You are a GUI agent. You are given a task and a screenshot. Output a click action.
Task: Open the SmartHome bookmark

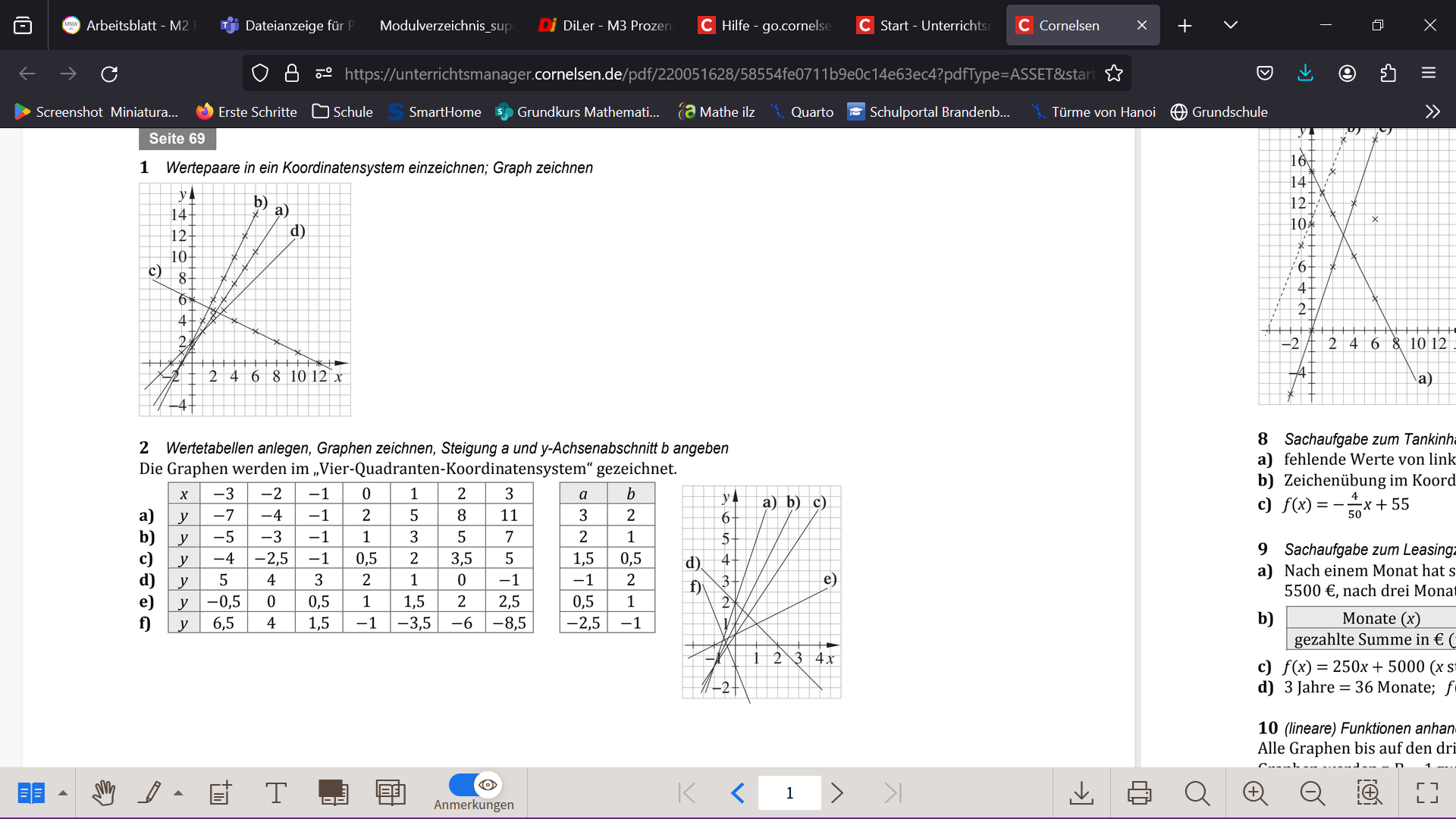pyautogui.click(x=434, y=112)
